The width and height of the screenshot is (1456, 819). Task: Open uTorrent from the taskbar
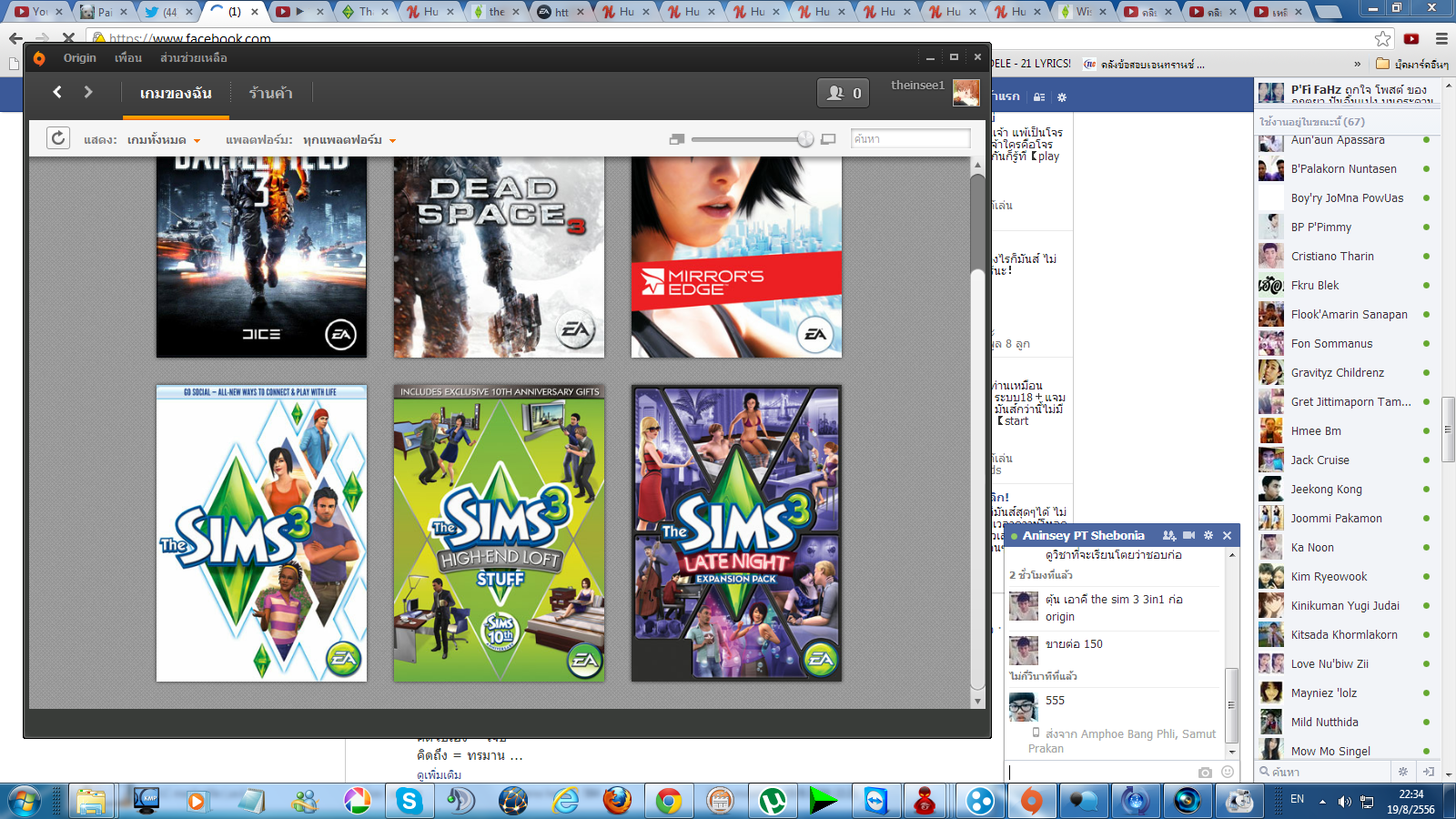click(773, 801)
